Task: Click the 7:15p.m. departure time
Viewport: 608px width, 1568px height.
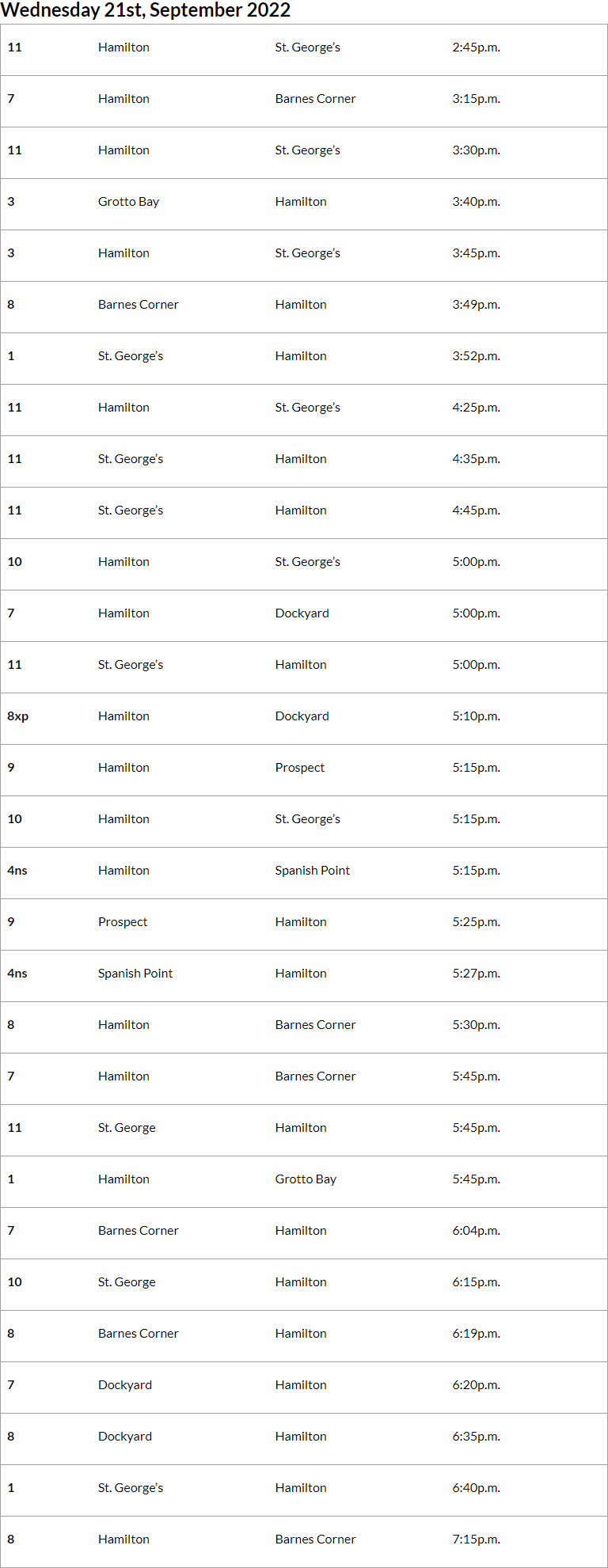Action: pyautogui.click(x=476, y=1540)
